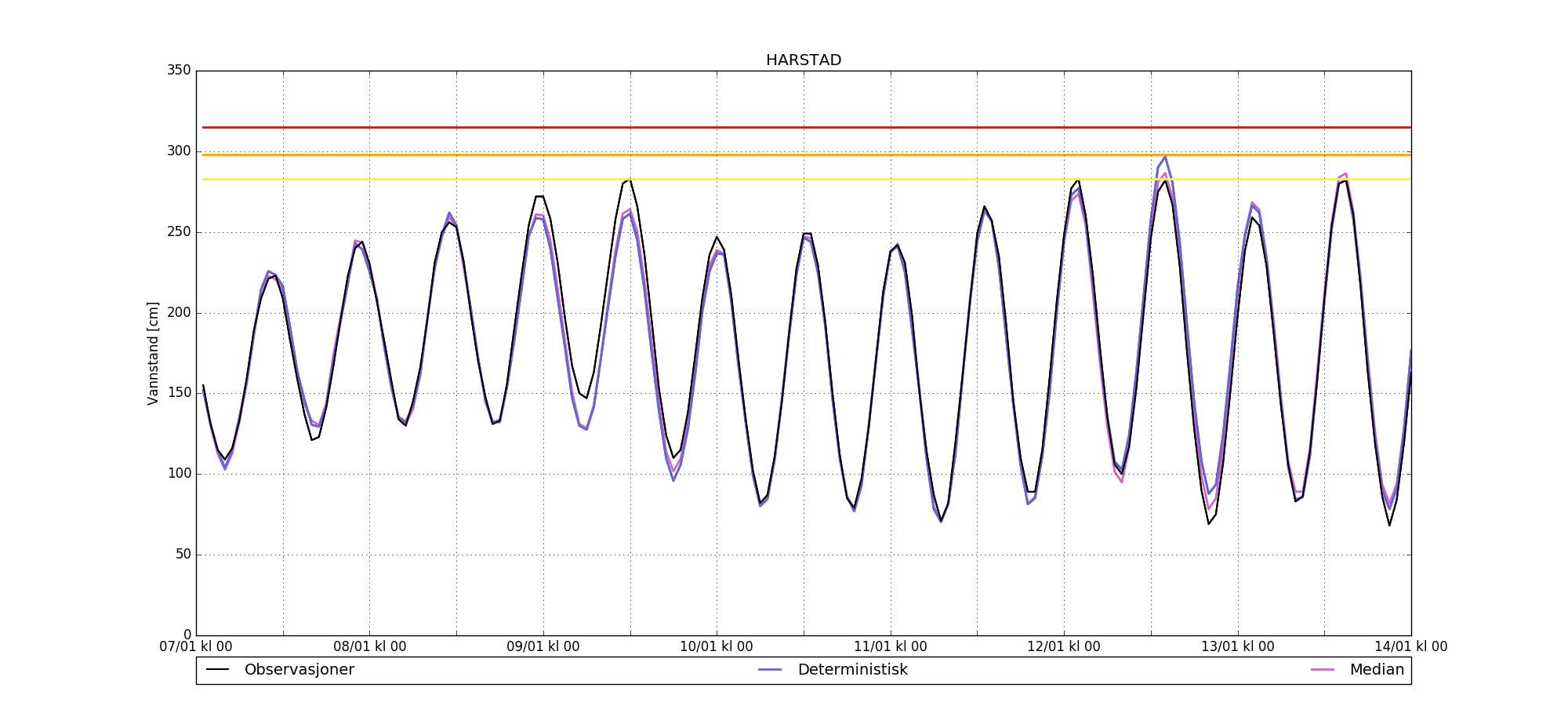Click the 350 value on y-axis

(x=179, y=71)
